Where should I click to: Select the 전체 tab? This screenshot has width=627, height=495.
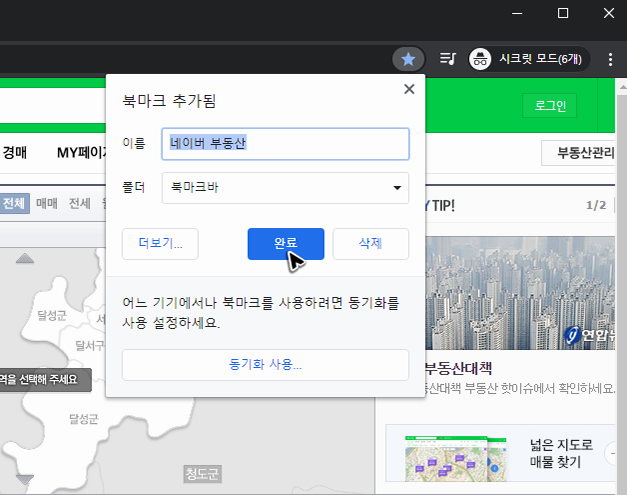coord(14,204)
